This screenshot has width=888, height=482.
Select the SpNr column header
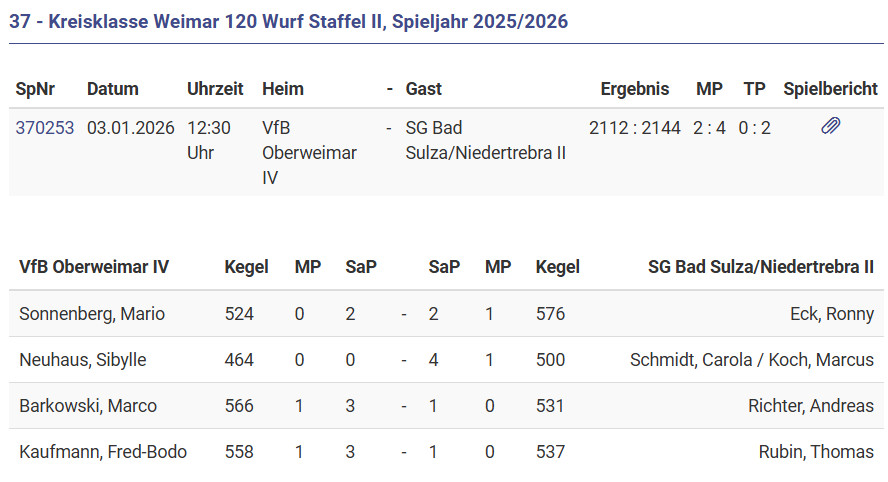coord(36,89)
